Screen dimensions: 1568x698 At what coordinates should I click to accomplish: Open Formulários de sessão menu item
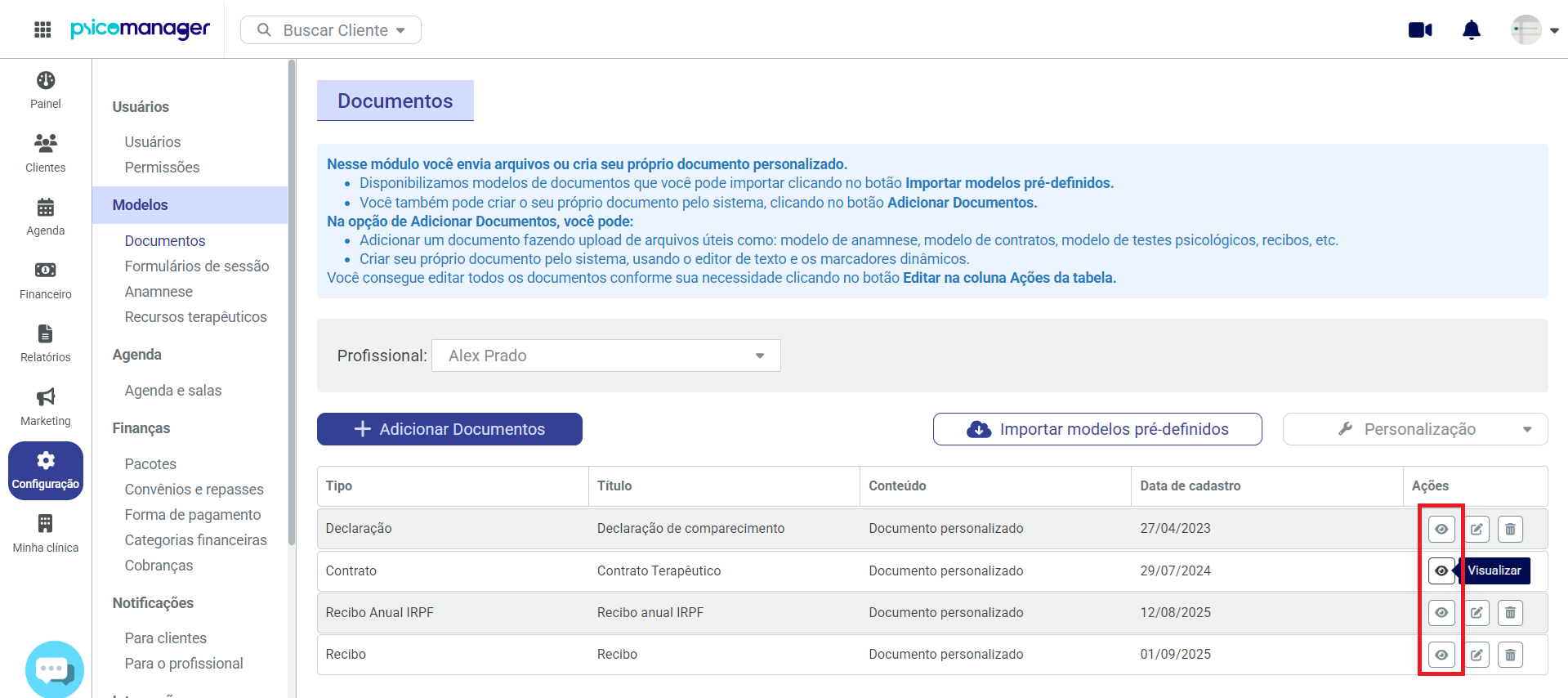[x=197, y=266]
